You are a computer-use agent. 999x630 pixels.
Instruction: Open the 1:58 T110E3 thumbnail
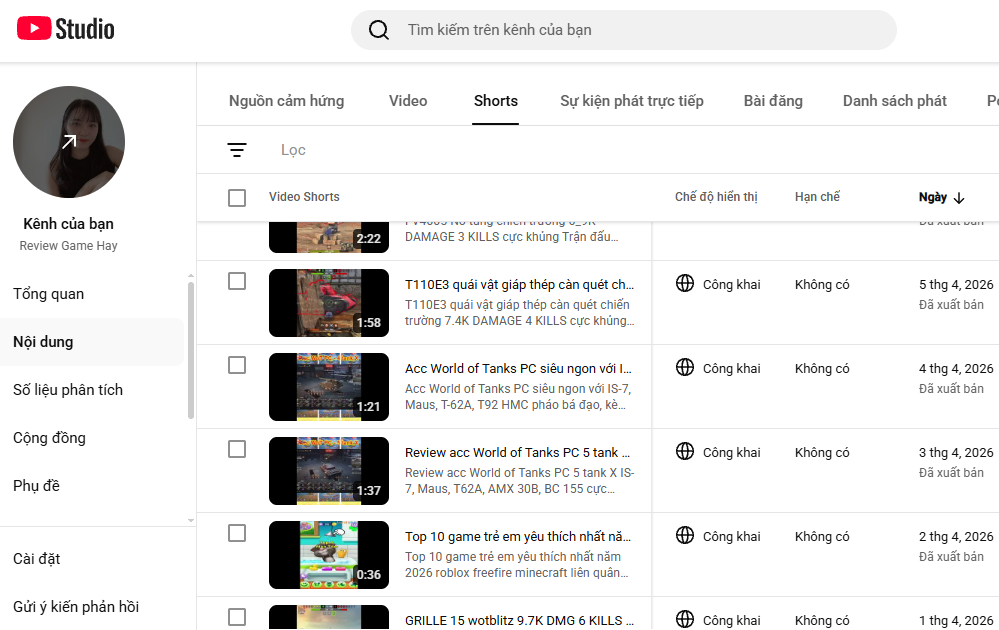pos(329,303)
